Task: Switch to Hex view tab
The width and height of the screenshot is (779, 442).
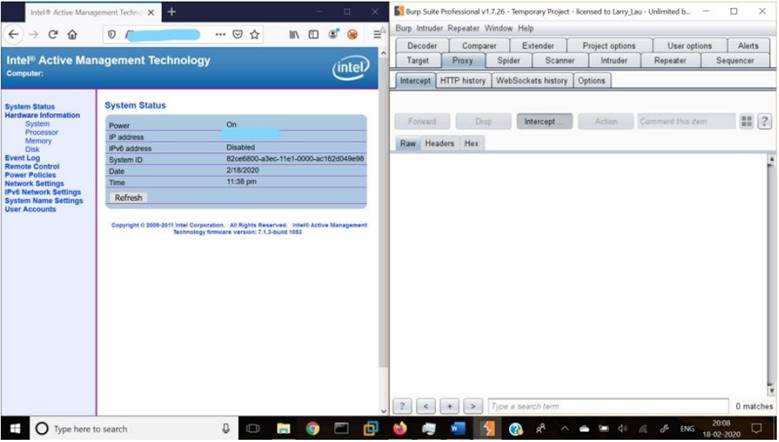Action: [471, 144]
